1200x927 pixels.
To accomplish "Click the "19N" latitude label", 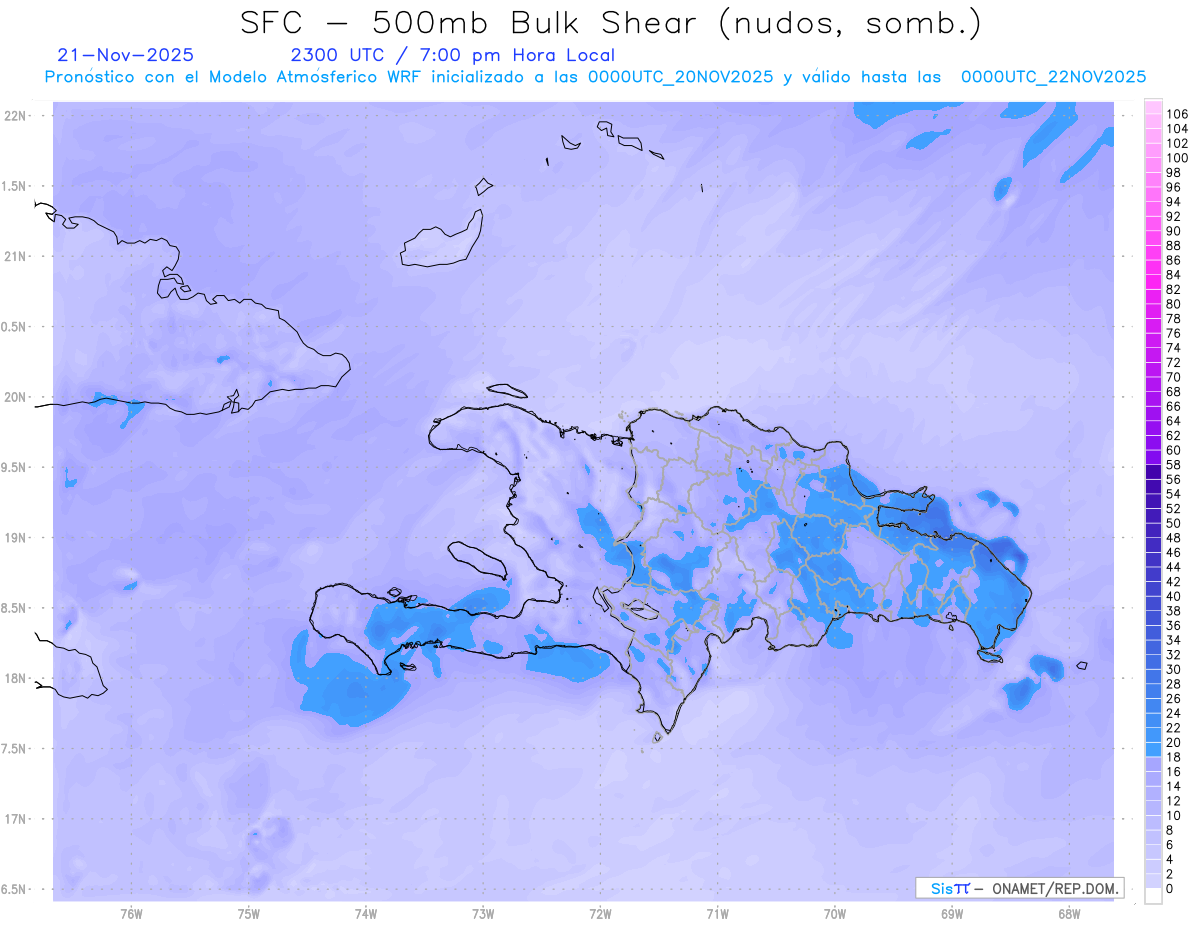I will [15, 538].
